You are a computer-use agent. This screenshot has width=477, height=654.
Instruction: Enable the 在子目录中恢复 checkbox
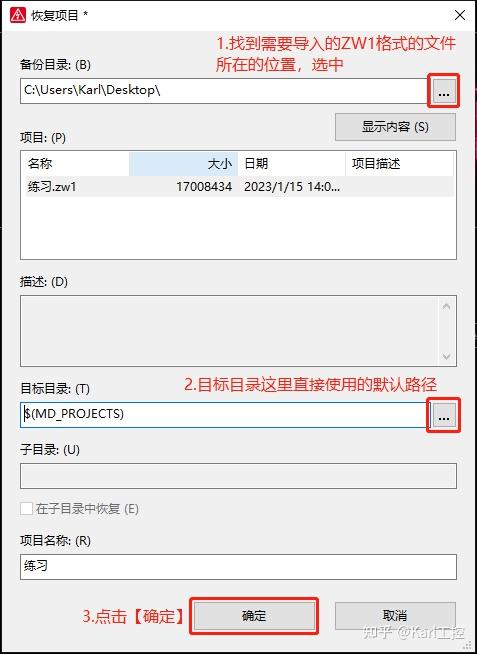coord(26,509)
